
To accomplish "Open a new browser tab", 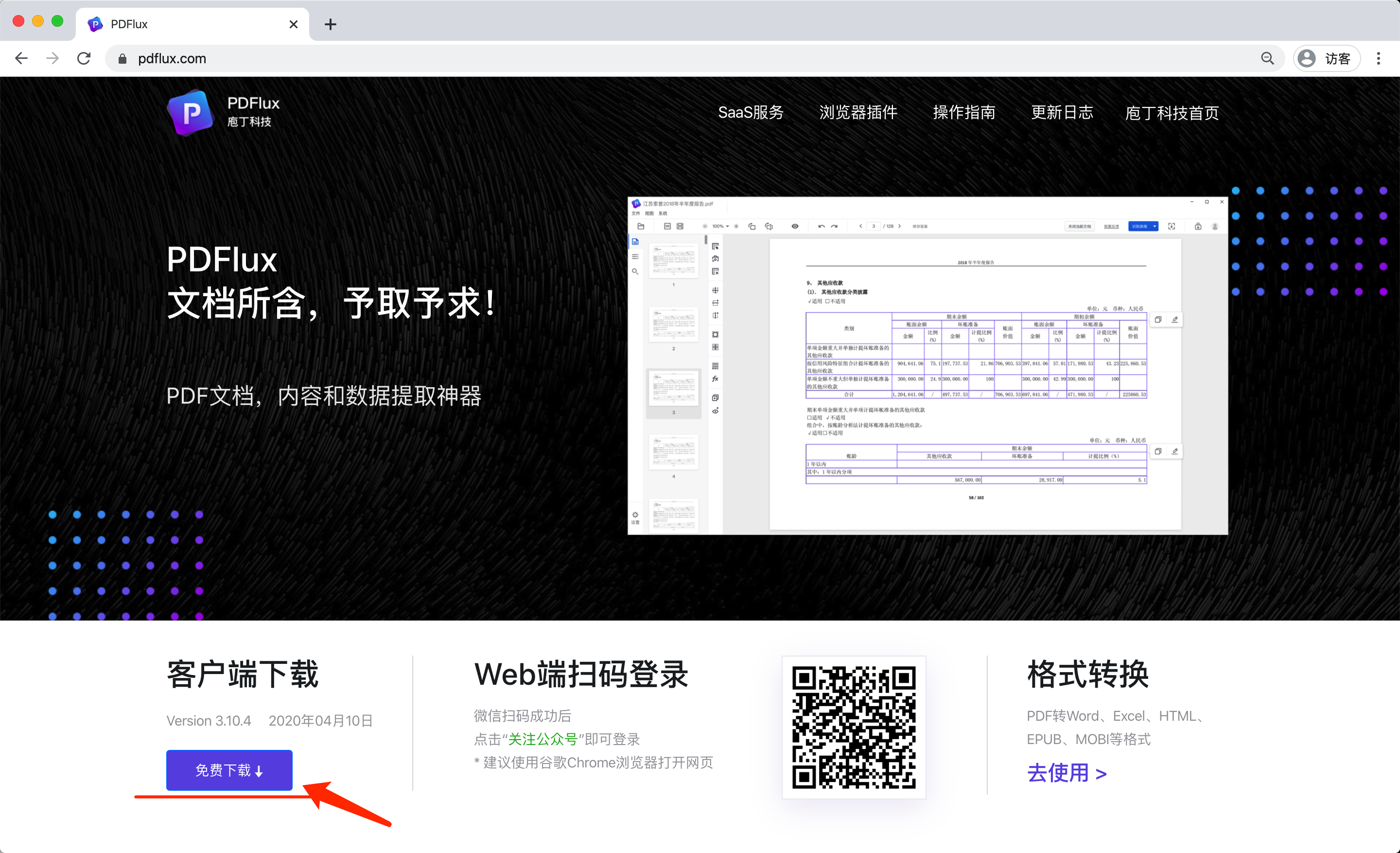I will click(331, 24).
